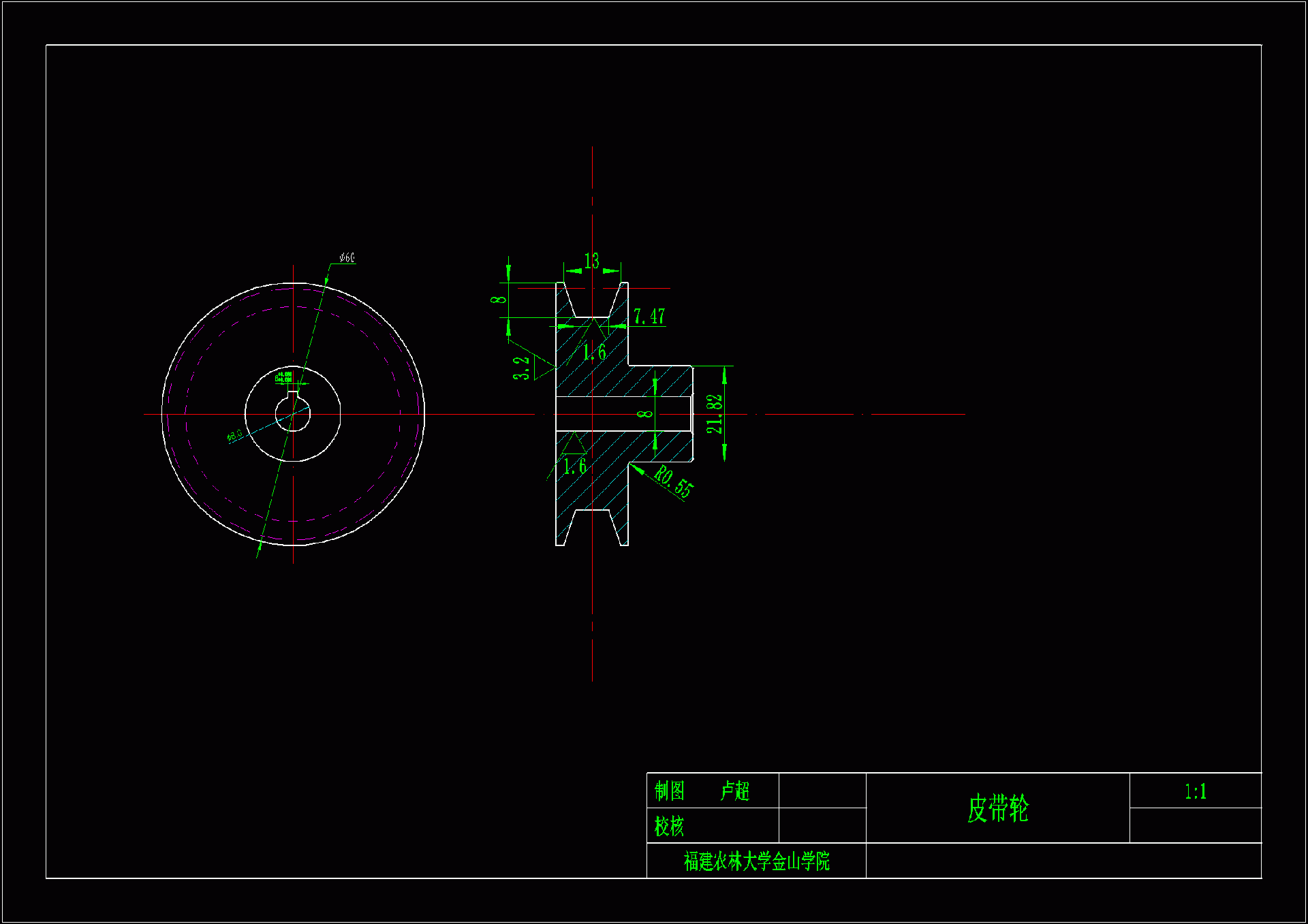This screenshot has width=1308, height=924.
Task: Click the Φ60 diameter dimension label
Action: click(347, 258)
